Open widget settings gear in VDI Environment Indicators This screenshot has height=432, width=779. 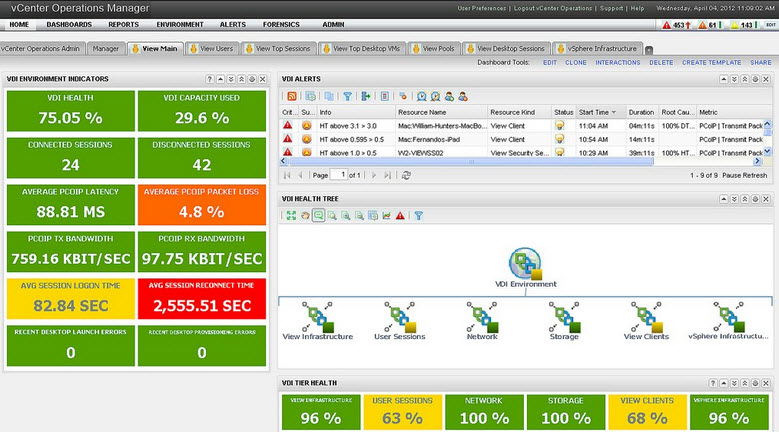pyautogui.click(x=252, y=79)
